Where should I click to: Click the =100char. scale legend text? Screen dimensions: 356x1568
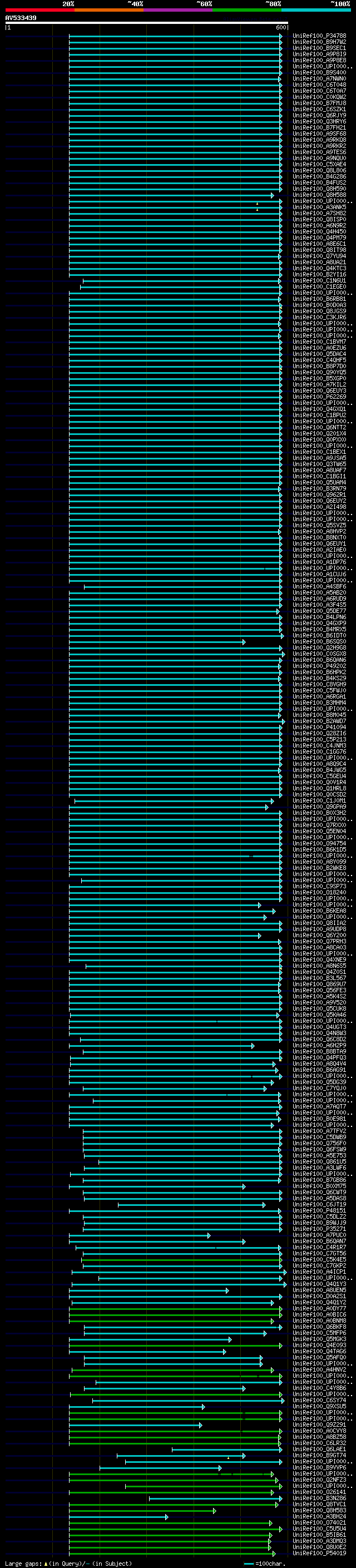[x=270, y=1564]
